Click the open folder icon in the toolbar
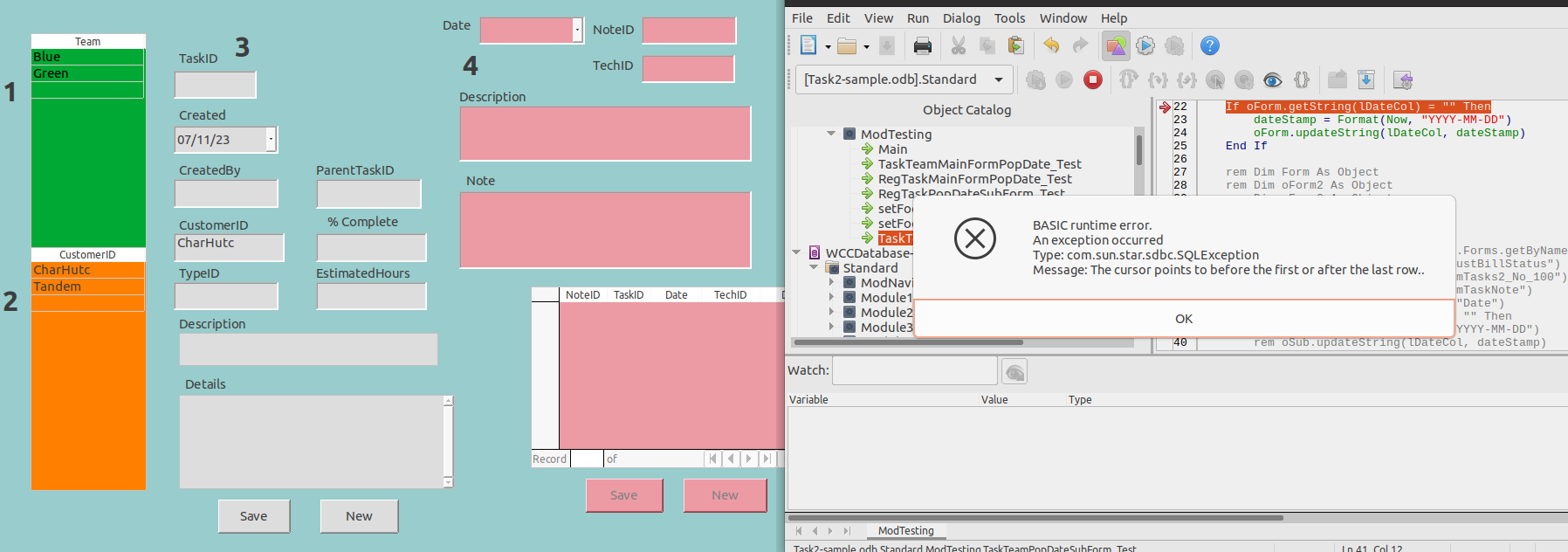The height and width of the screenshot is (552, 1568). click(x=847, y=45)
